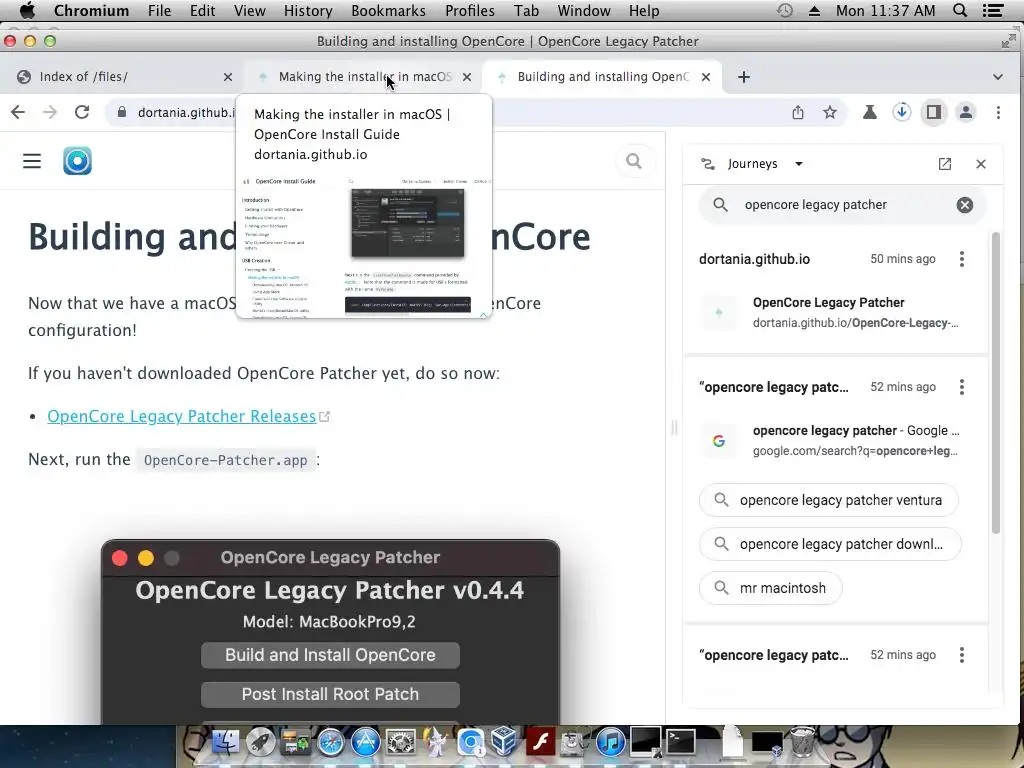Expand the tab search chevron

coord(998,77)
